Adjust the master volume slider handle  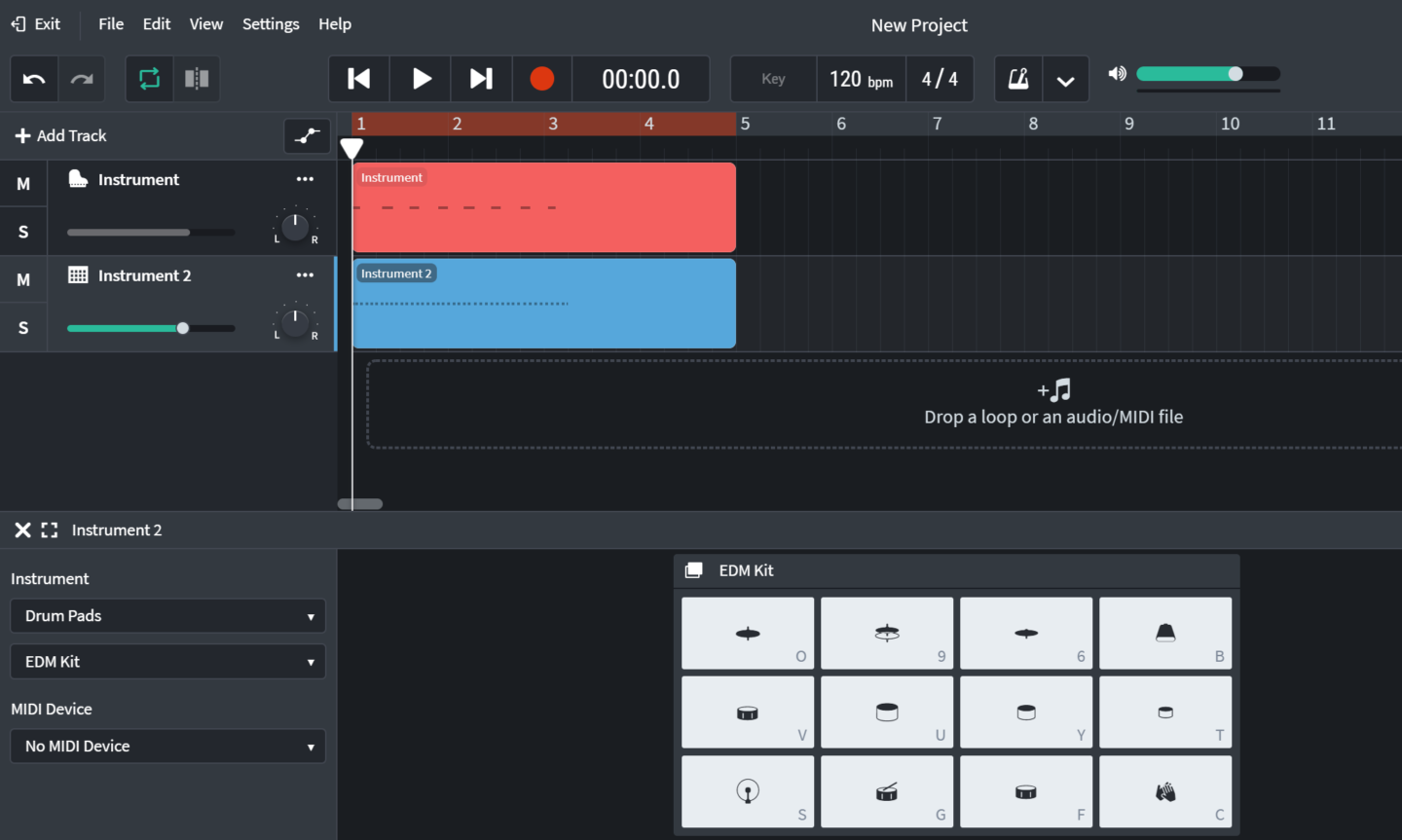1236,74
